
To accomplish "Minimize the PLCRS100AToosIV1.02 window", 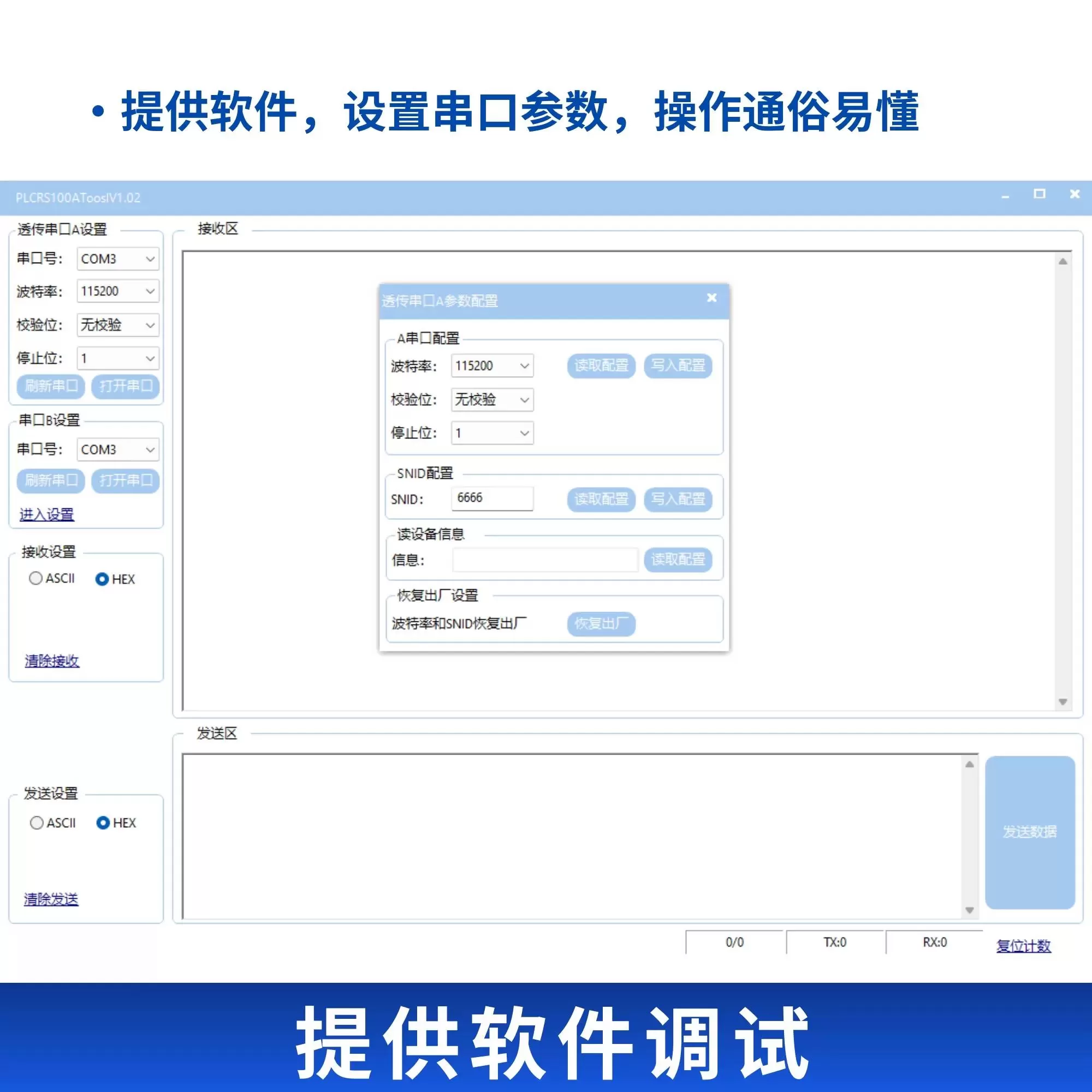I will [x=1006, y=195].
